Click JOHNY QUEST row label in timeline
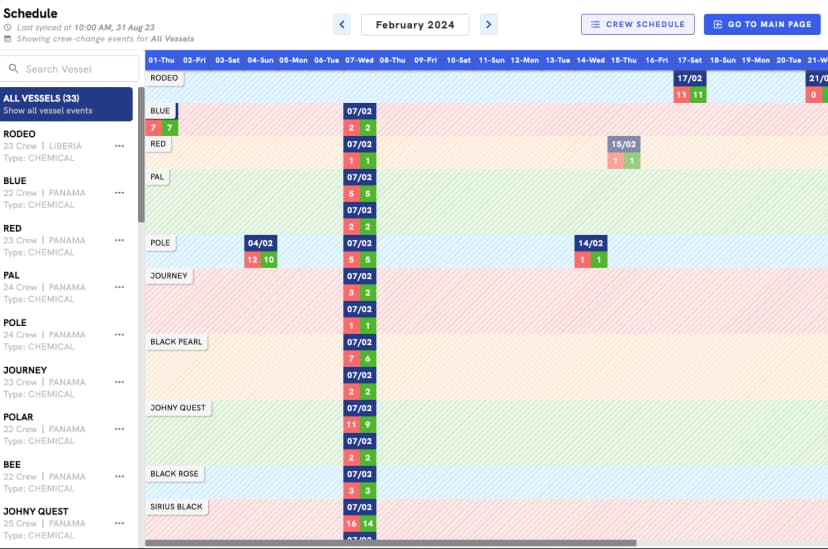The image size is (828, 549). coord(178,408)
